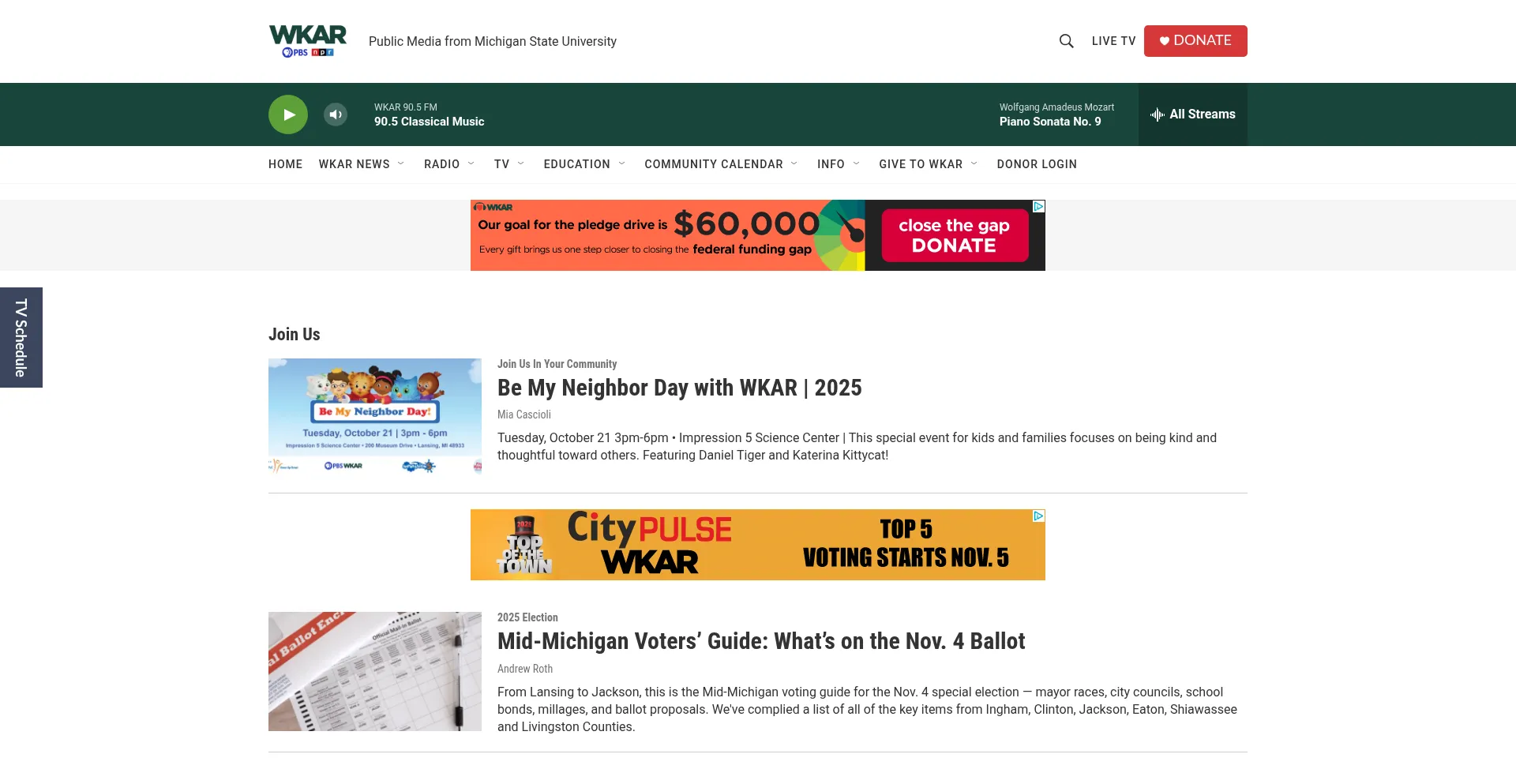Viewport: 1516px width, 784px height.
Task: Expand the Education submenu arrow
Action: (622, 164)
